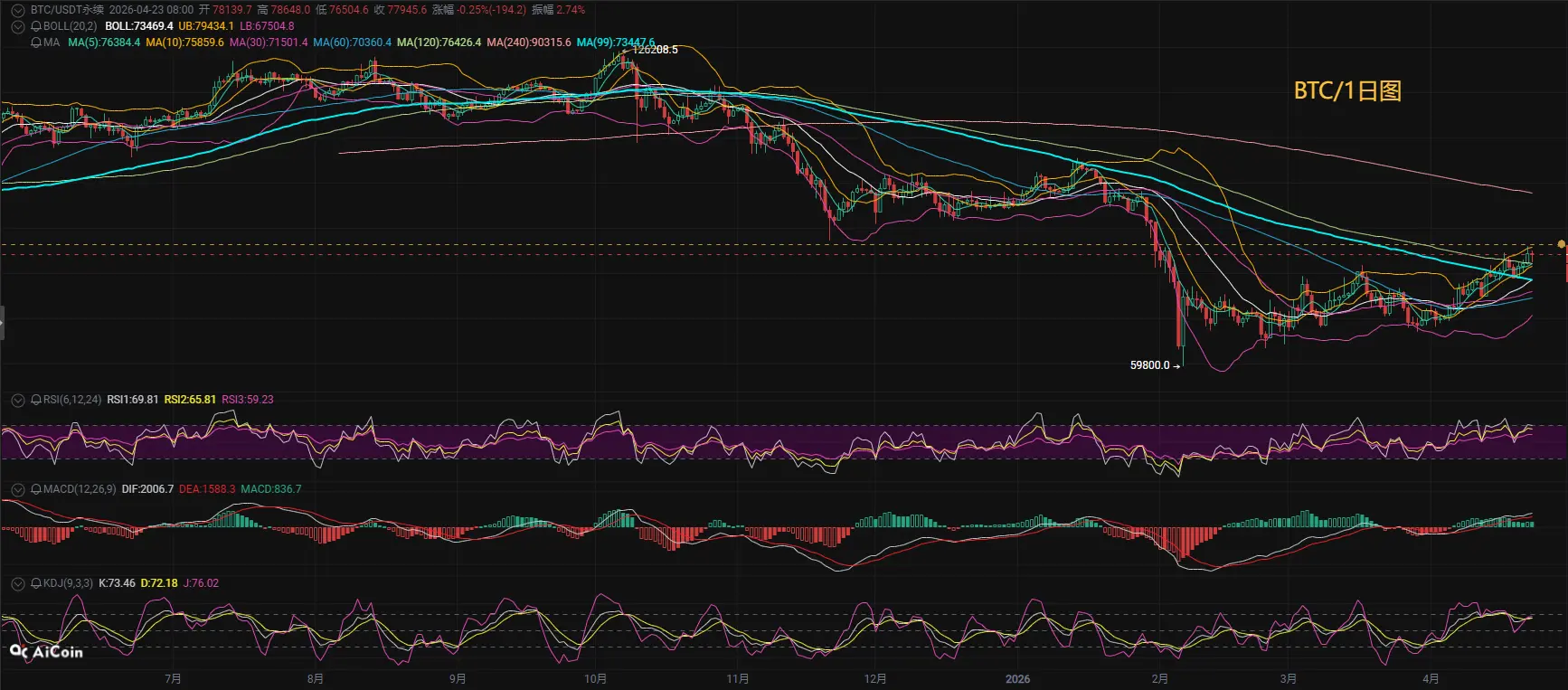The width and height of the screenshot is (1568, 690).
Task: Click the 10月 date axis label
Action: pos(595,679)
